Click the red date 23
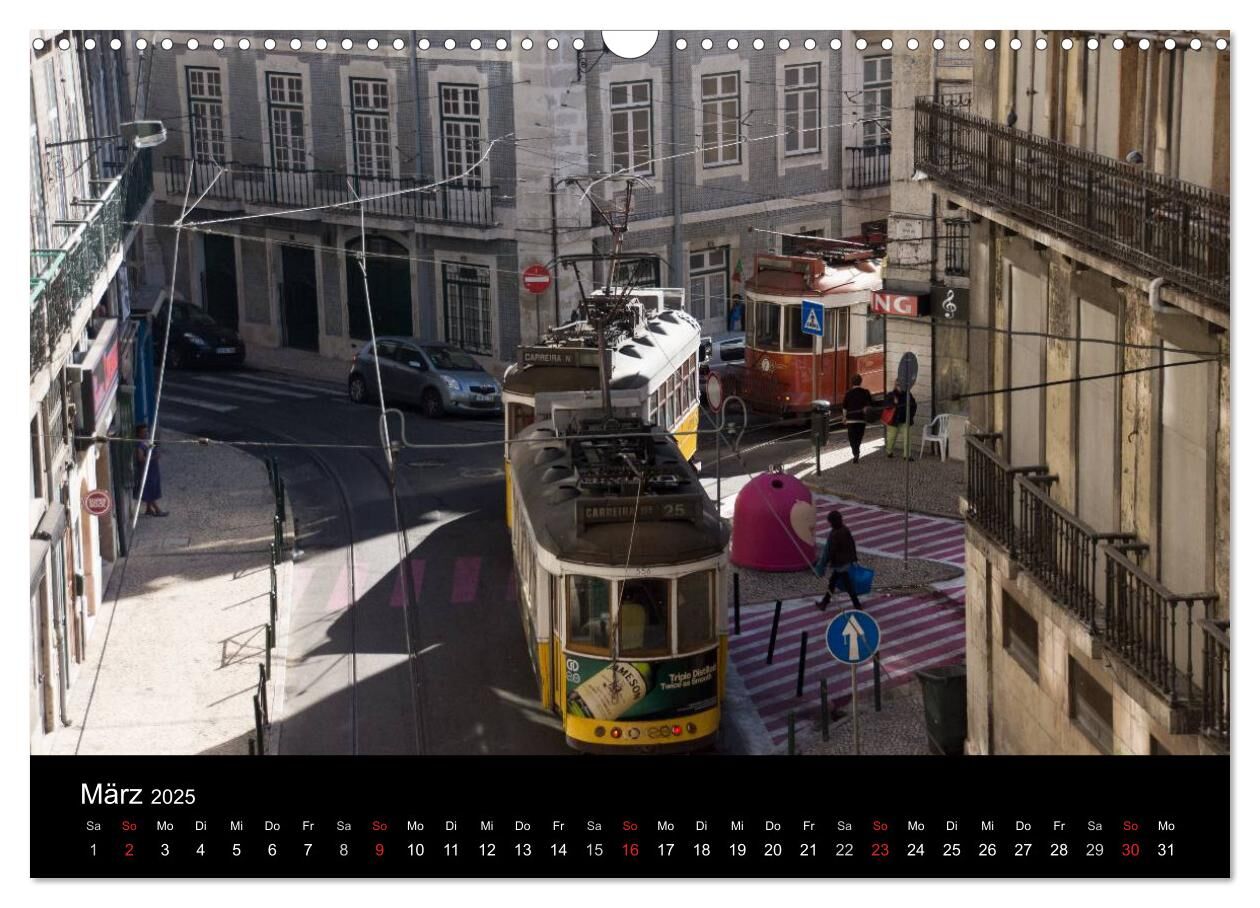1260x908 pixels. coord(880,850)
